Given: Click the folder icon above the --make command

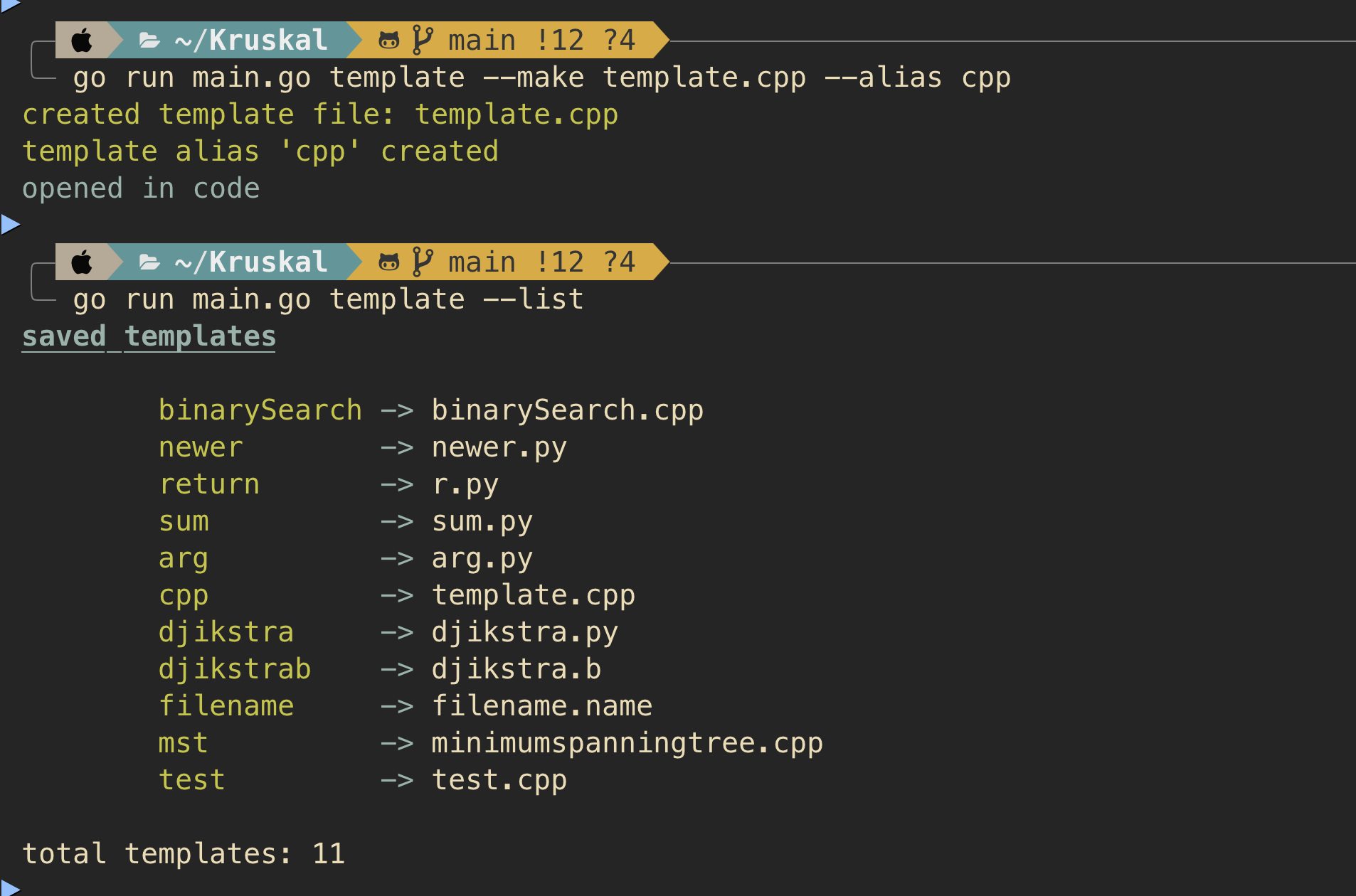Looking at the screenshot, I should tap(149, 41).
